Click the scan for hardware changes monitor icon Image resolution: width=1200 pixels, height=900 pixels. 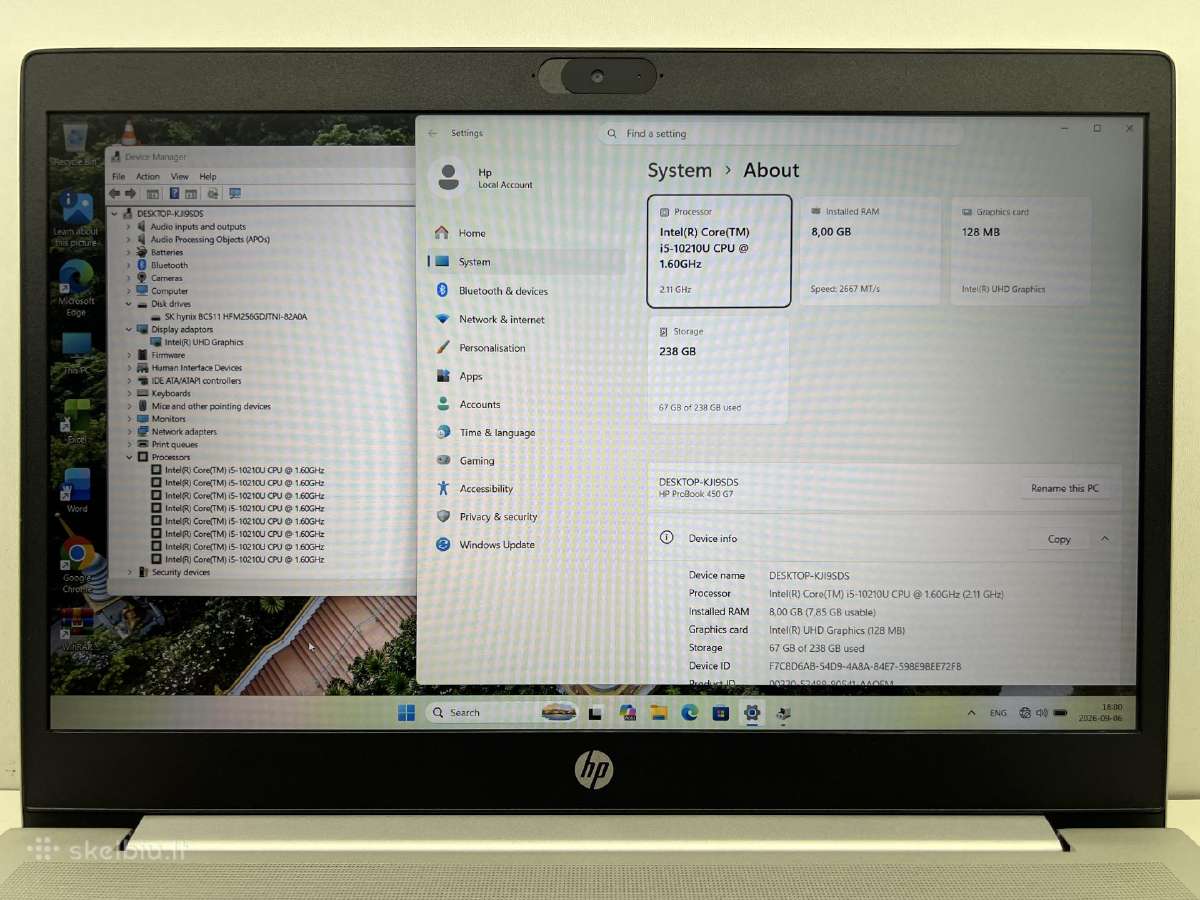(x=235, y=193)
